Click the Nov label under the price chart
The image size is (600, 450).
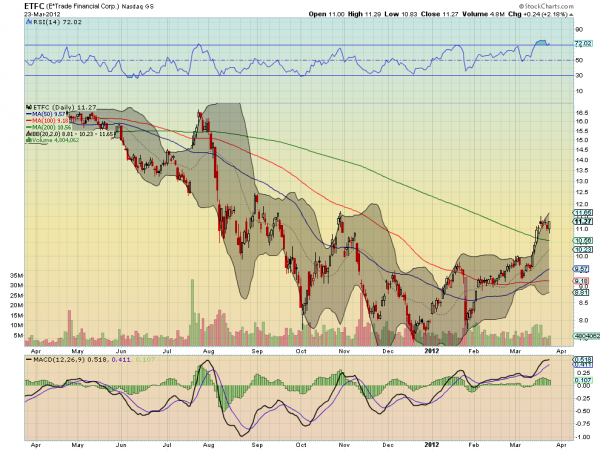[x=344, y=351]
